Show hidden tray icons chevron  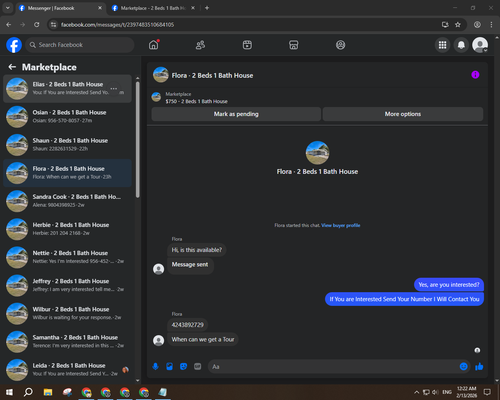point(417,392)
